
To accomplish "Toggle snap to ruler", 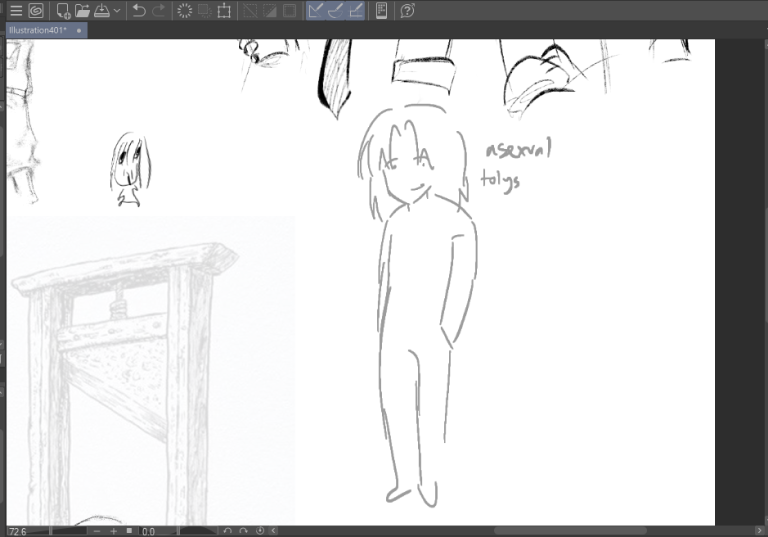I will 316,10.
